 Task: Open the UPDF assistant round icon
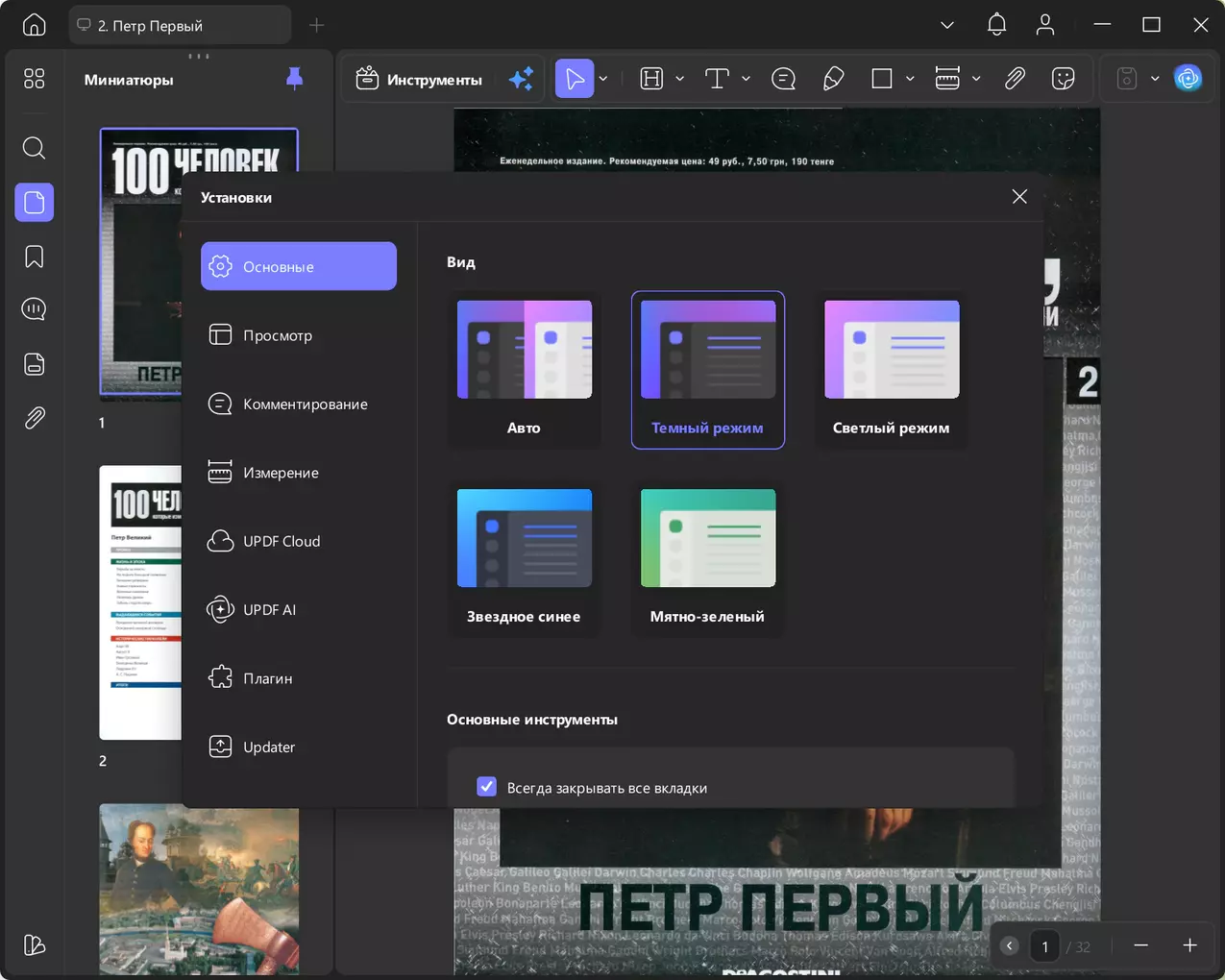point(1188,79)
